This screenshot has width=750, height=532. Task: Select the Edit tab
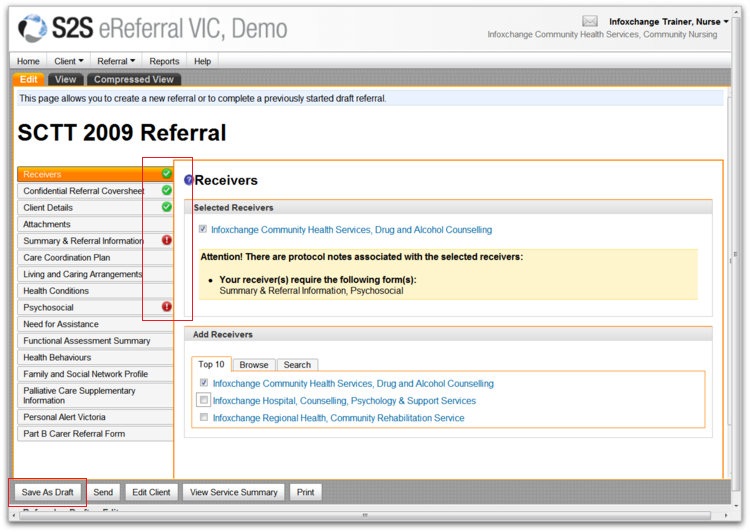[x=28, y=79]
